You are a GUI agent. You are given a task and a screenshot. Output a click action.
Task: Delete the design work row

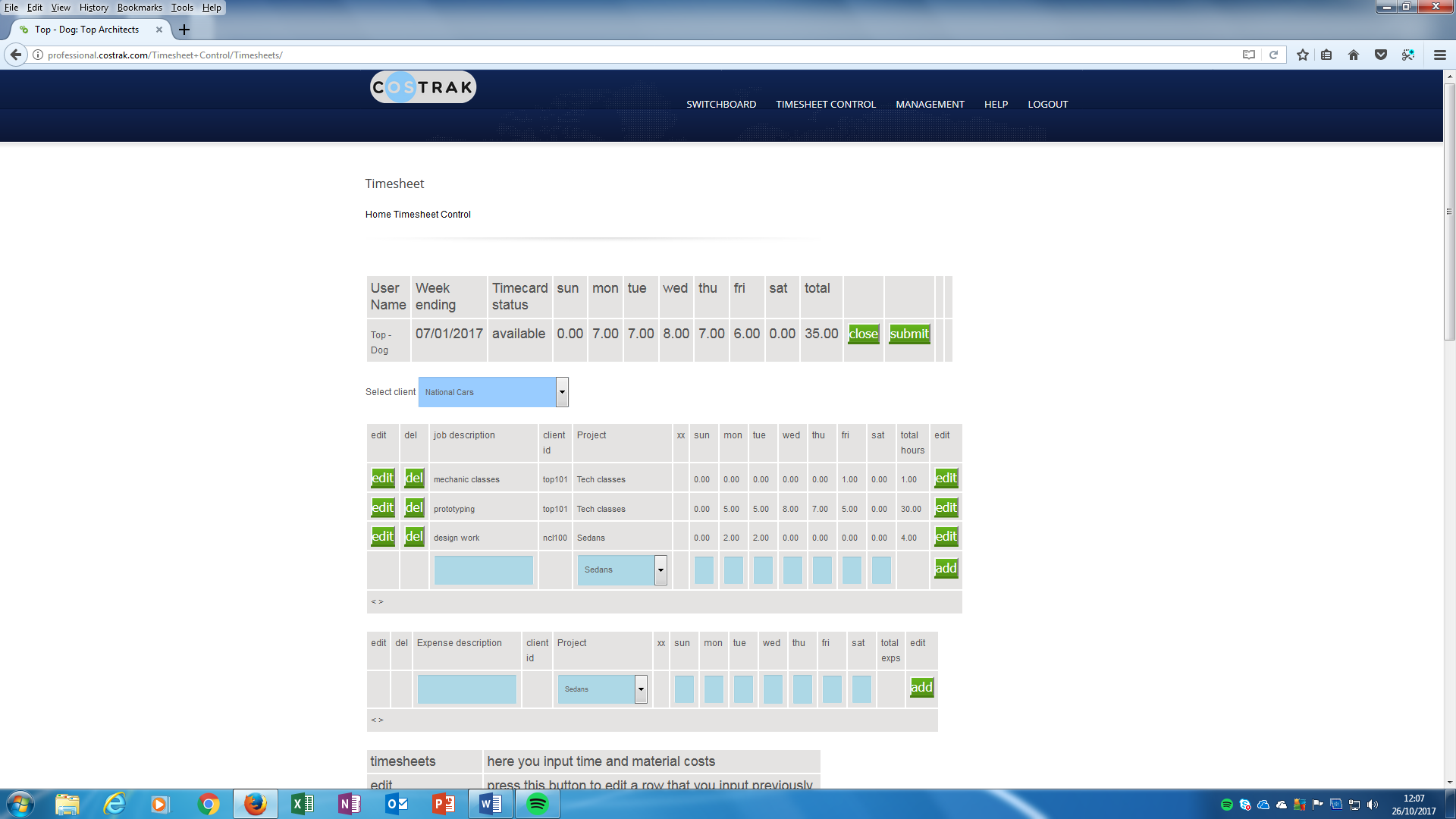414,536
